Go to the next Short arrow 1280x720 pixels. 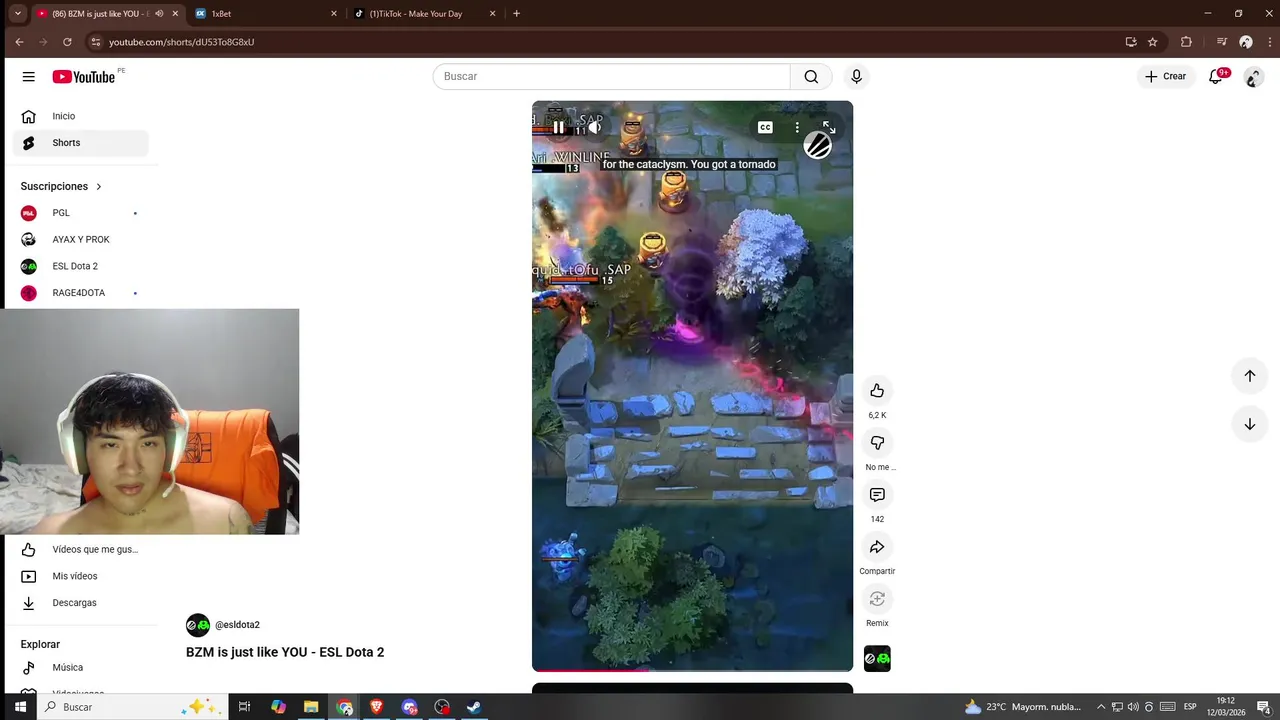(1249, 424)
